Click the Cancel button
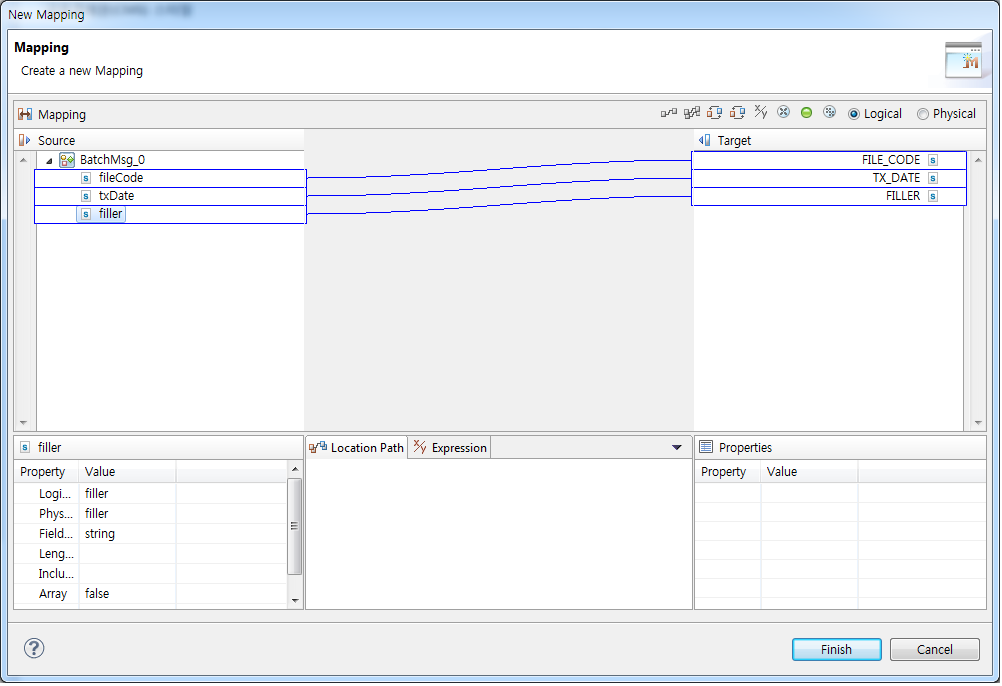Screen dimensions: 1002x686 pyautogui.click(x=934, y=649)
